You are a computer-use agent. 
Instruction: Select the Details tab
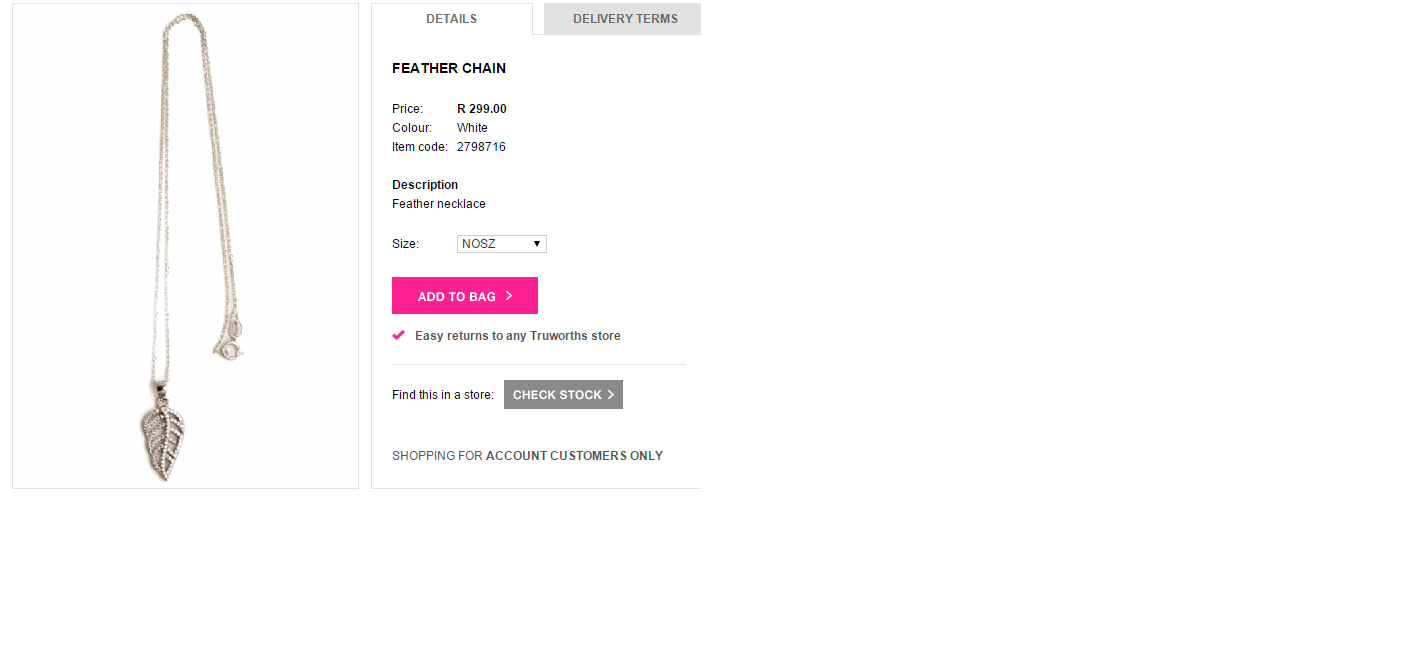[451, 19]
